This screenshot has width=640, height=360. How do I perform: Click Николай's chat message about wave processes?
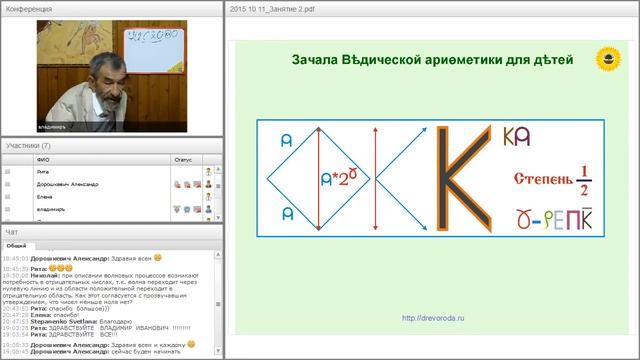(x=101, y=289)
